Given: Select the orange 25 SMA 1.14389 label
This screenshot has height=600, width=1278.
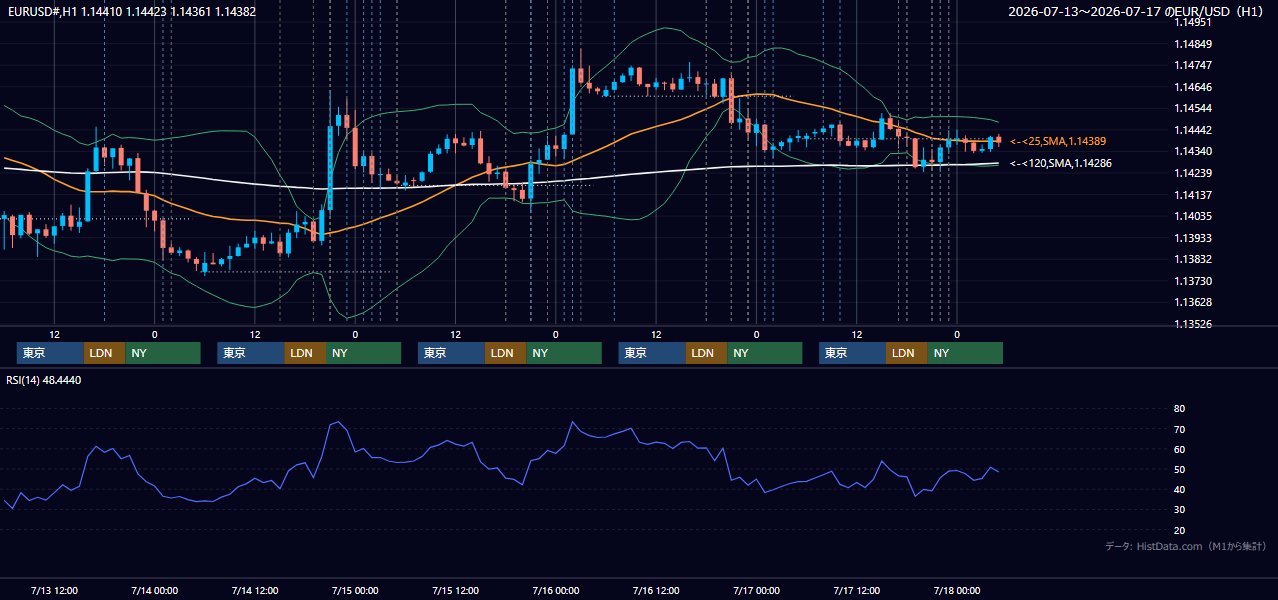Looking at the screenshot, I should point(1058,142).
